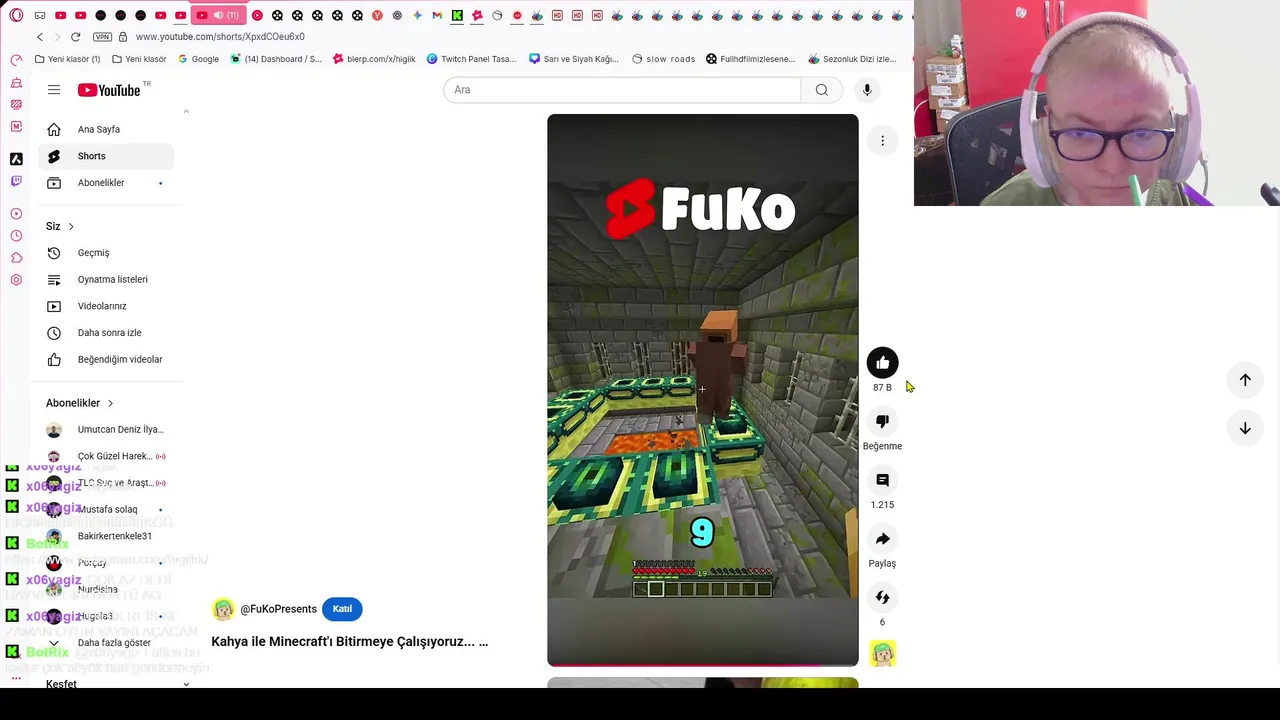Open Videolarınız

[x=106, y=306]
